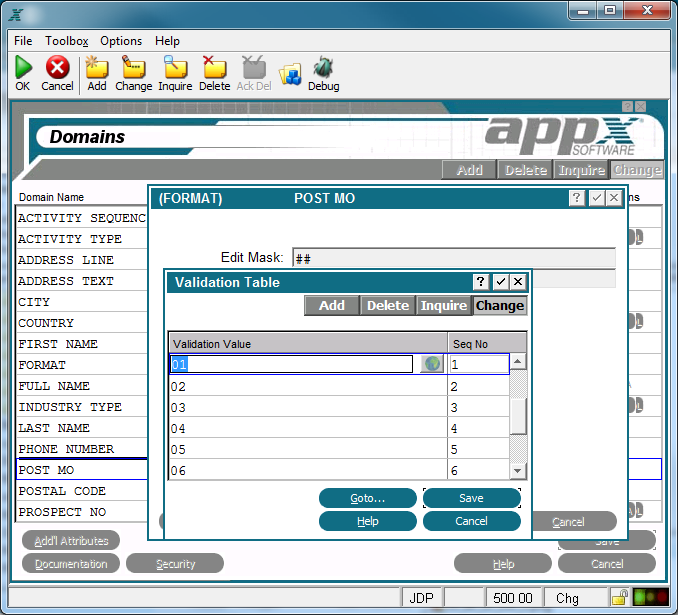Click the Goto... button
The image size is (678, 615).
(x=368, y=498)
